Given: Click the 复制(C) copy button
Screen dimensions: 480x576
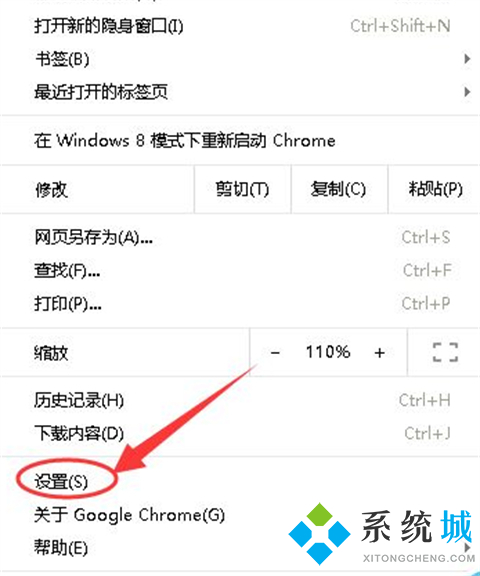Looking at the screenshot, I should click(339, 189).
